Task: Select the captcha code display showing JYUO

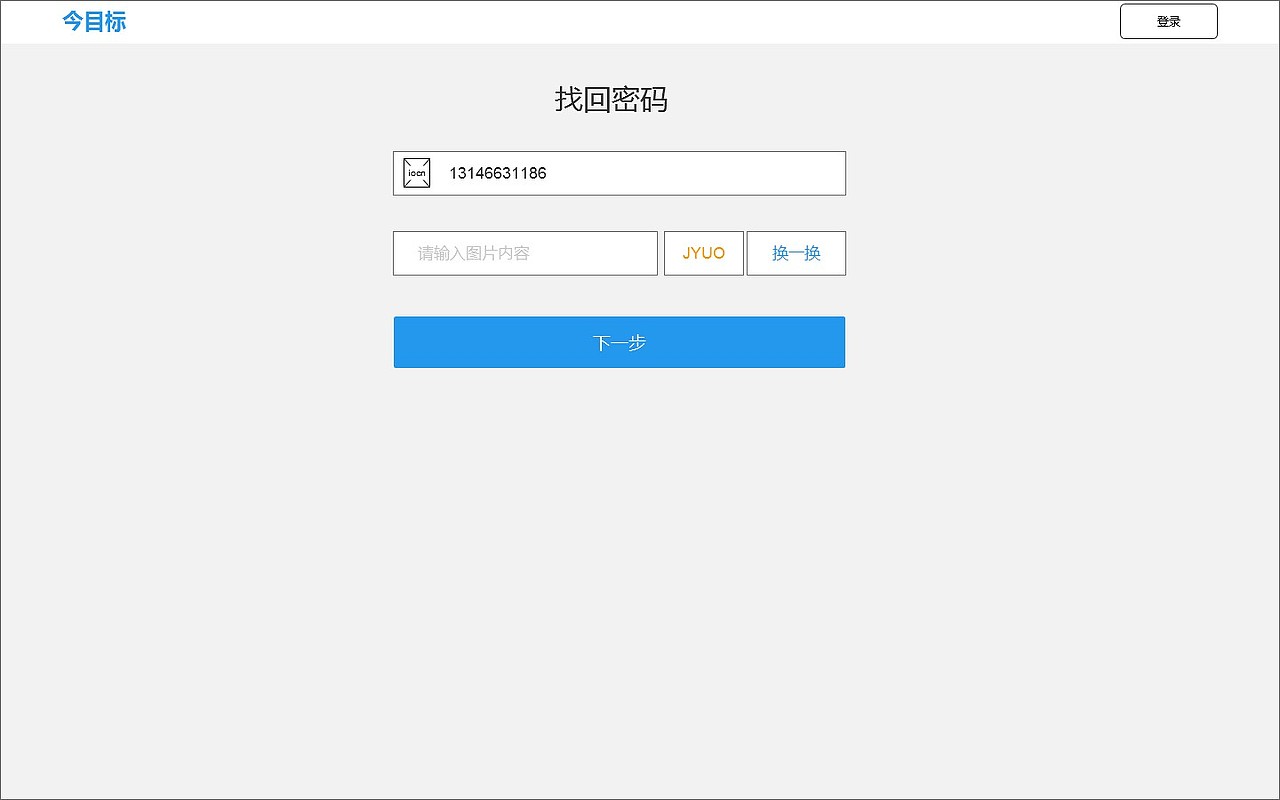Action: 704,253
